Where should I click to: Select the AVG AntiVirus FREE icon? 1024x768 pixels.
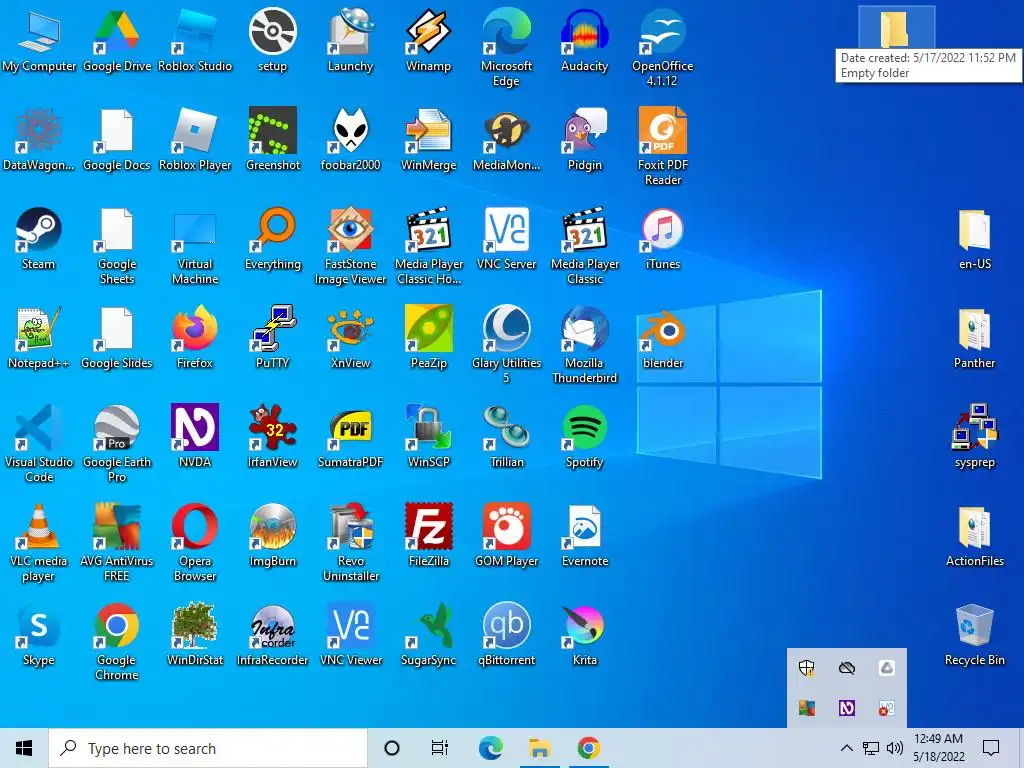(x=116, y=542)
